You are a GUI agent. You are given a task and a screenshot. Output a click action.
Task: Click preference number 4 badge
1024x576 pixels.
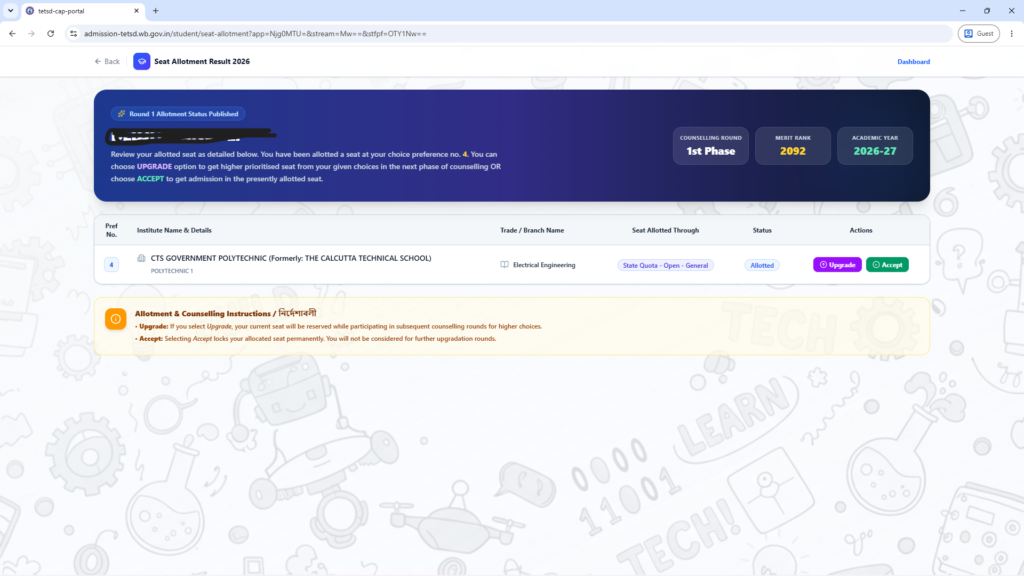click(112, 264)
